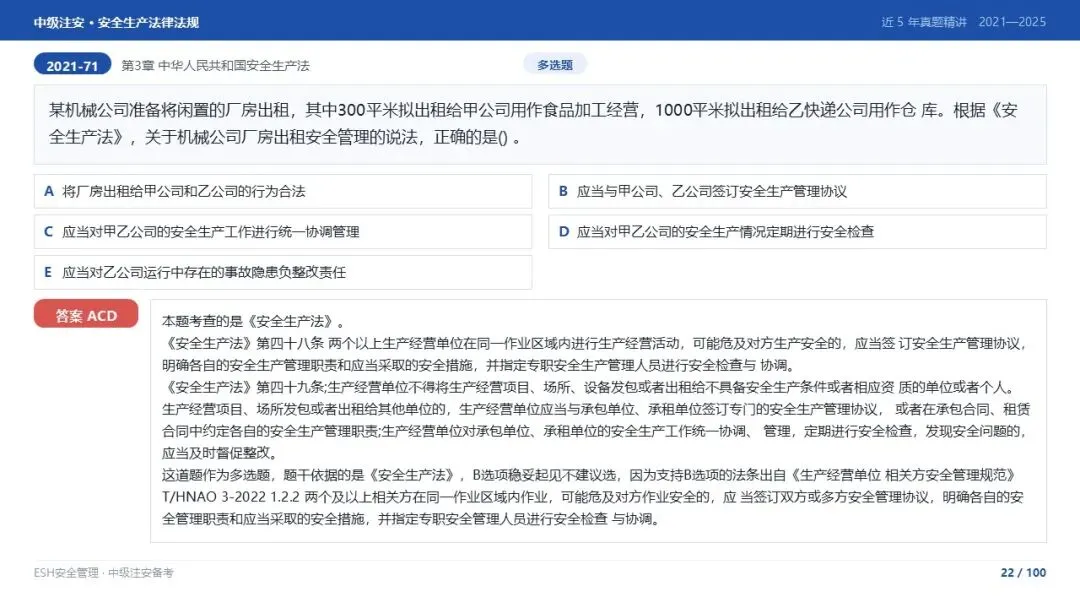The image size is (1080, 608).
Task: Click header text 近5年真题精讲
Action: [924, 22]
